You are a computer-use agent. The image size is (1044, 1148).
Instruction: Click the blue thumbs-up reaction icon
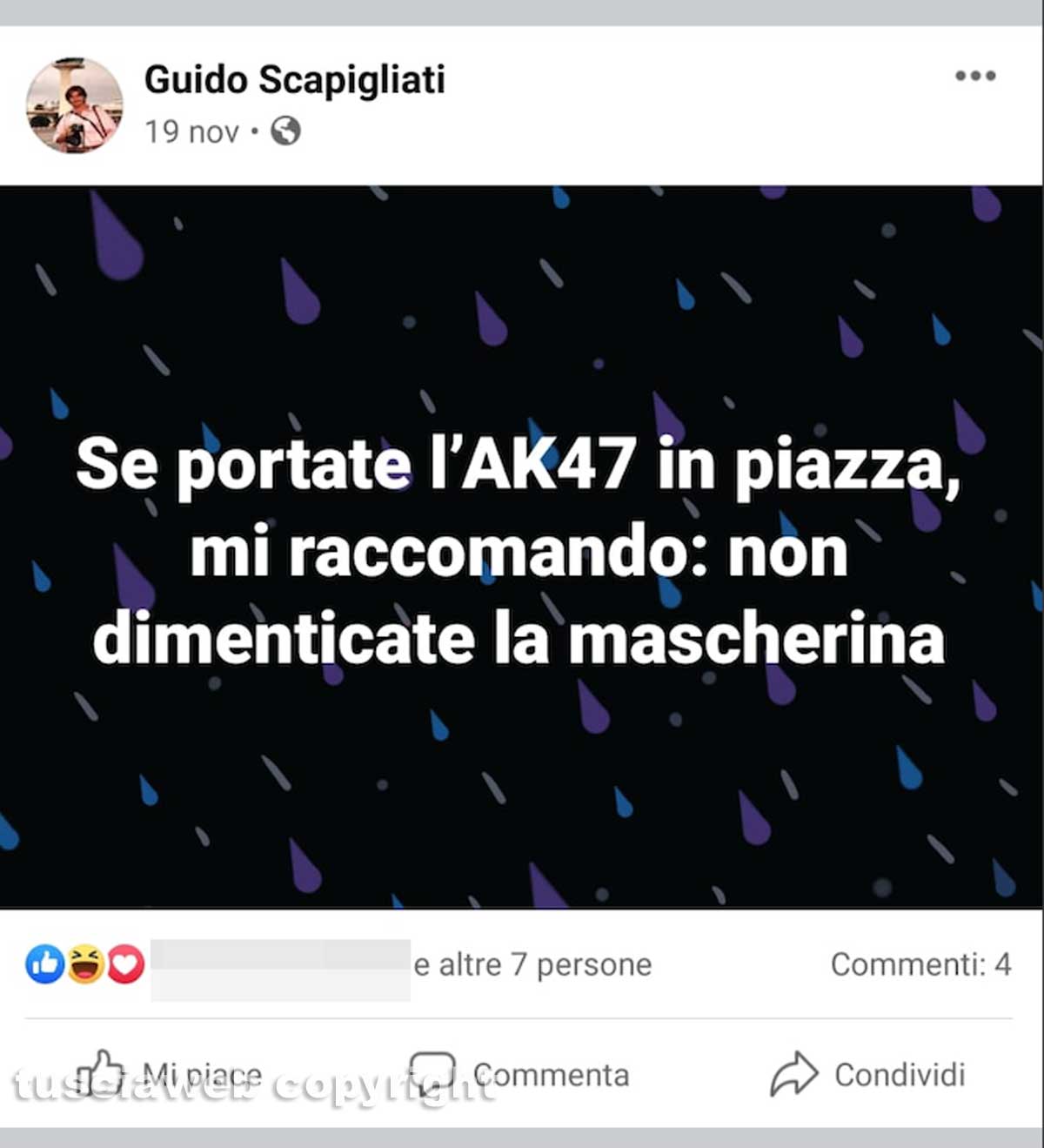click(x=45, y=963)
